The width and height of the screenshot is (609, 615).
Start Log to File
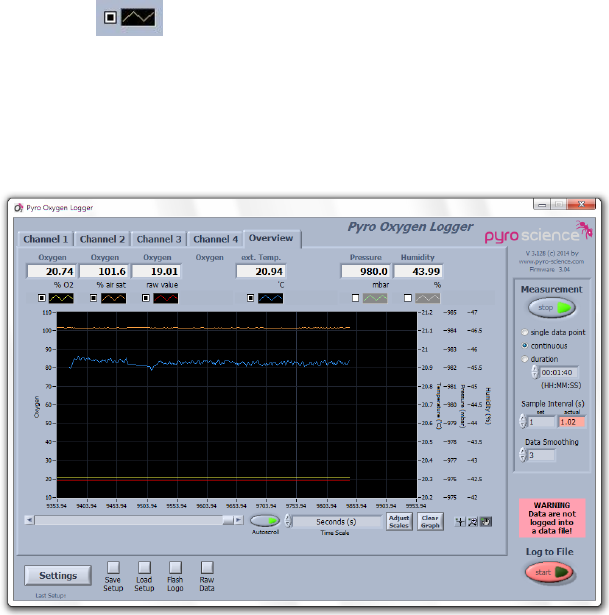[549, 572]
